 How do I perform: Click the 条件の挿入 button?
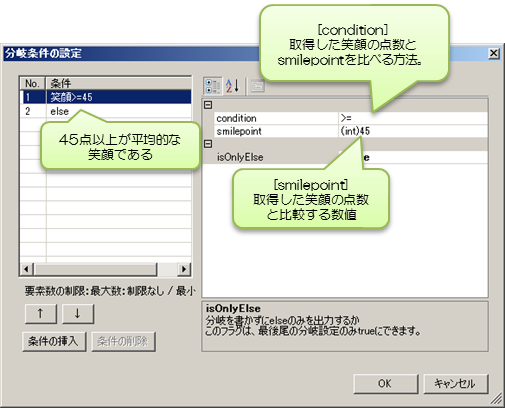tap(54, 341)
